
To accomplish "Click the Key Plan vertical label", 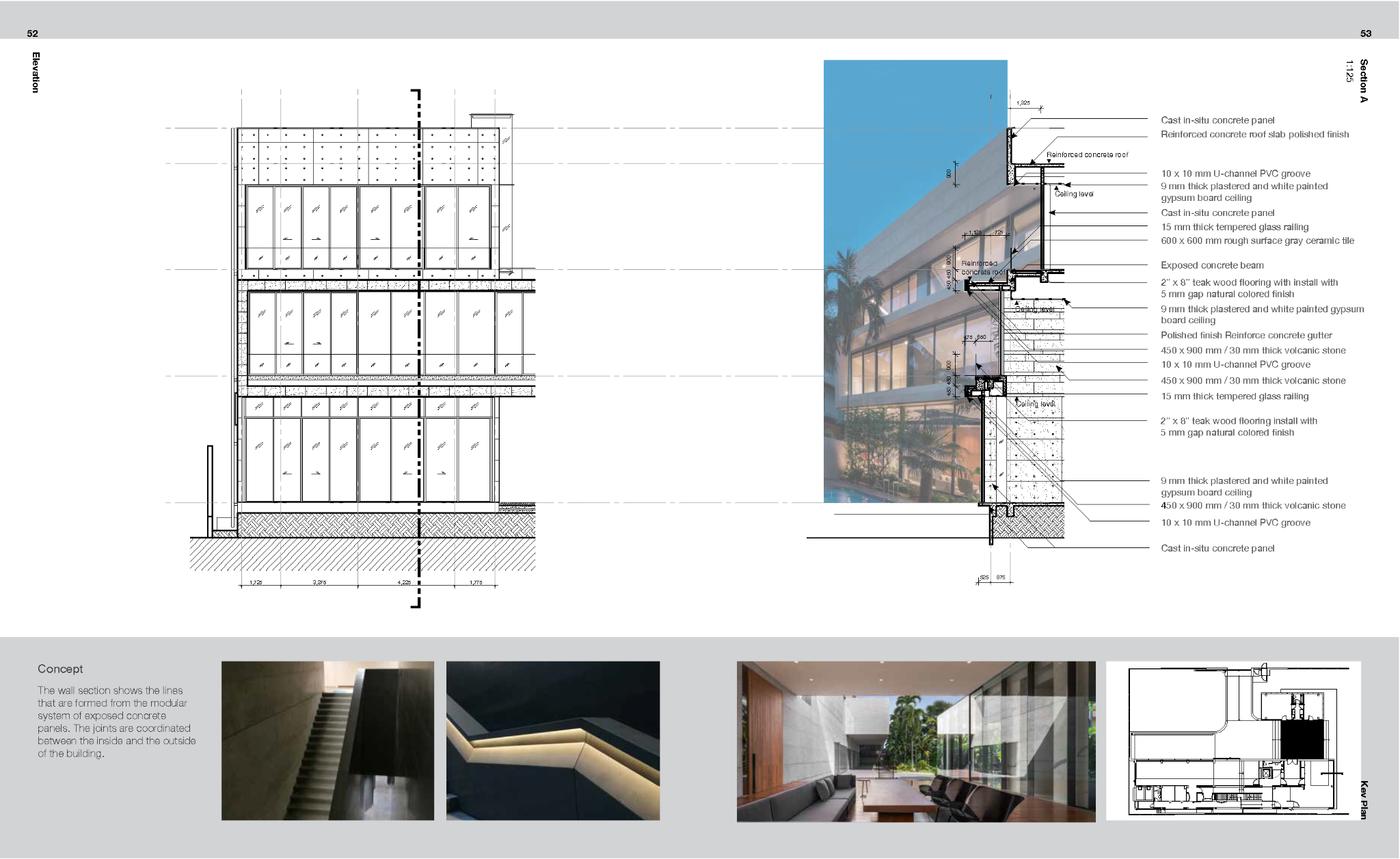I will tap(1363, 800).
